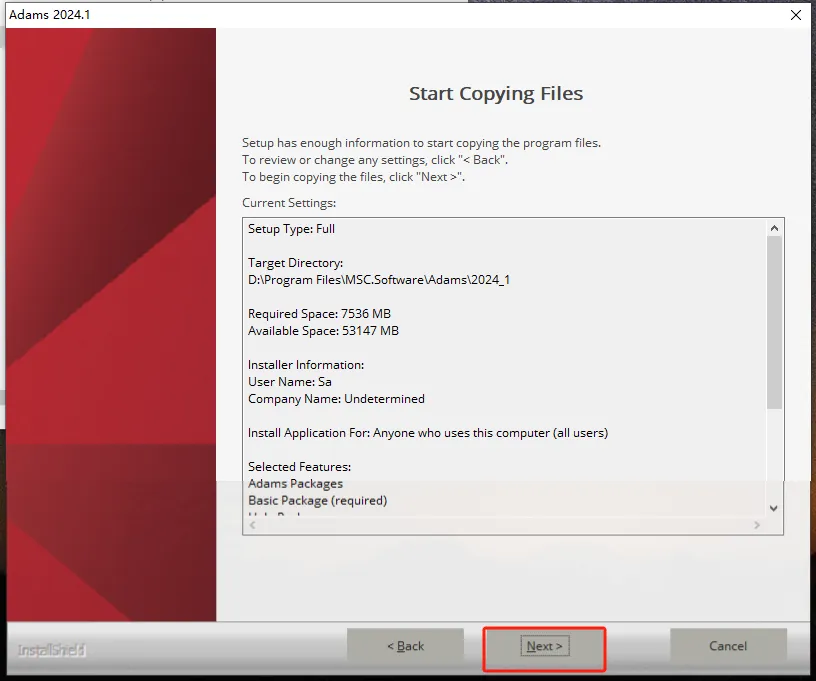Click the Next > button
The image size is (816, 681).
point(544,646)
